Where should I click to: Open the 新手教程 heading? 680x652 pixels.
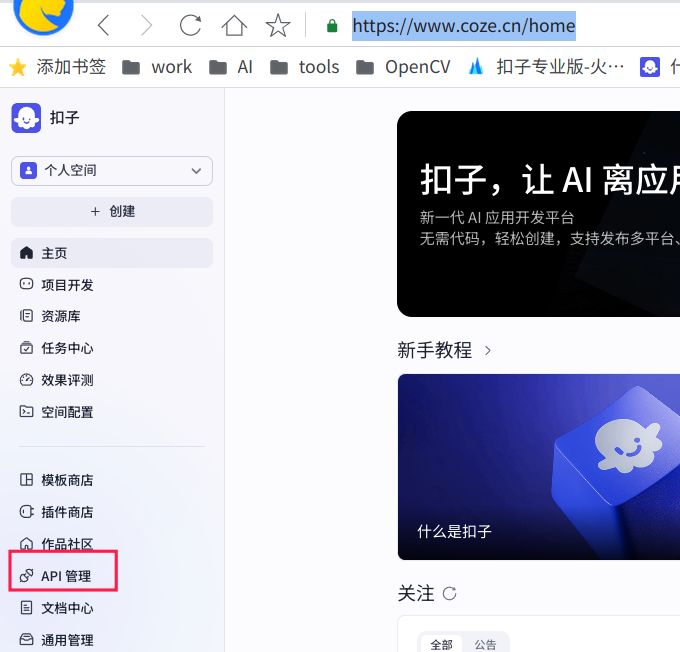435,350
